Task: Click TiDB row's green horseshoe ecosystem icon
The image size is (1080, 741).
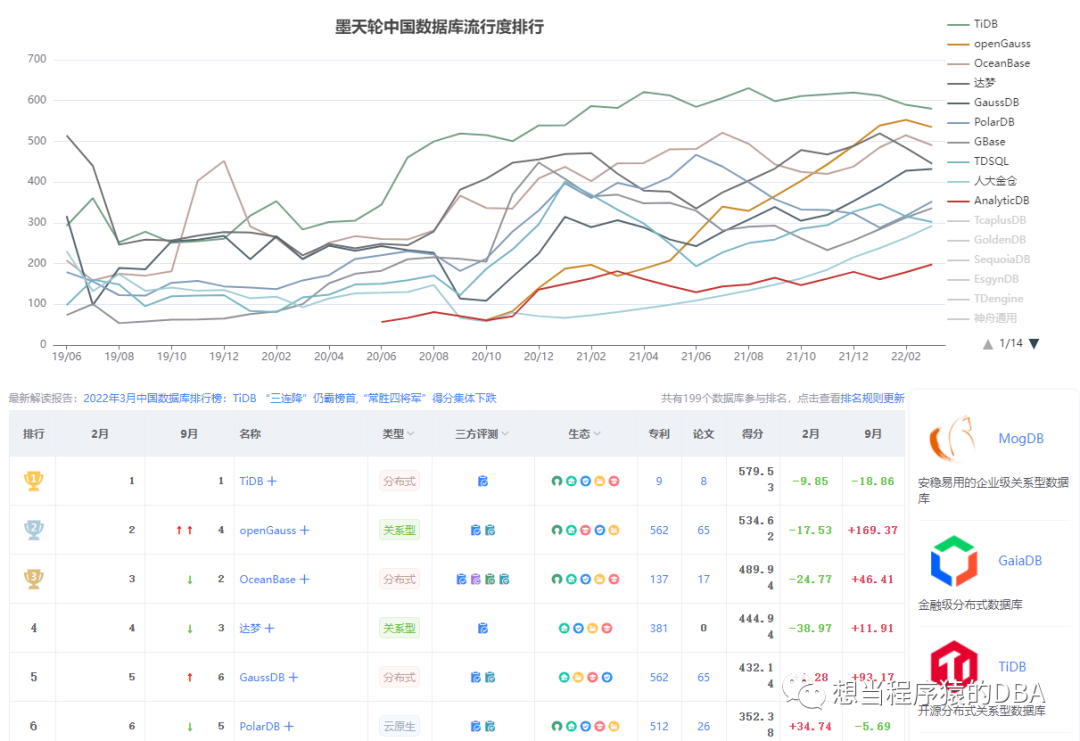Action: pyautogui.click(x=557, y=481)
